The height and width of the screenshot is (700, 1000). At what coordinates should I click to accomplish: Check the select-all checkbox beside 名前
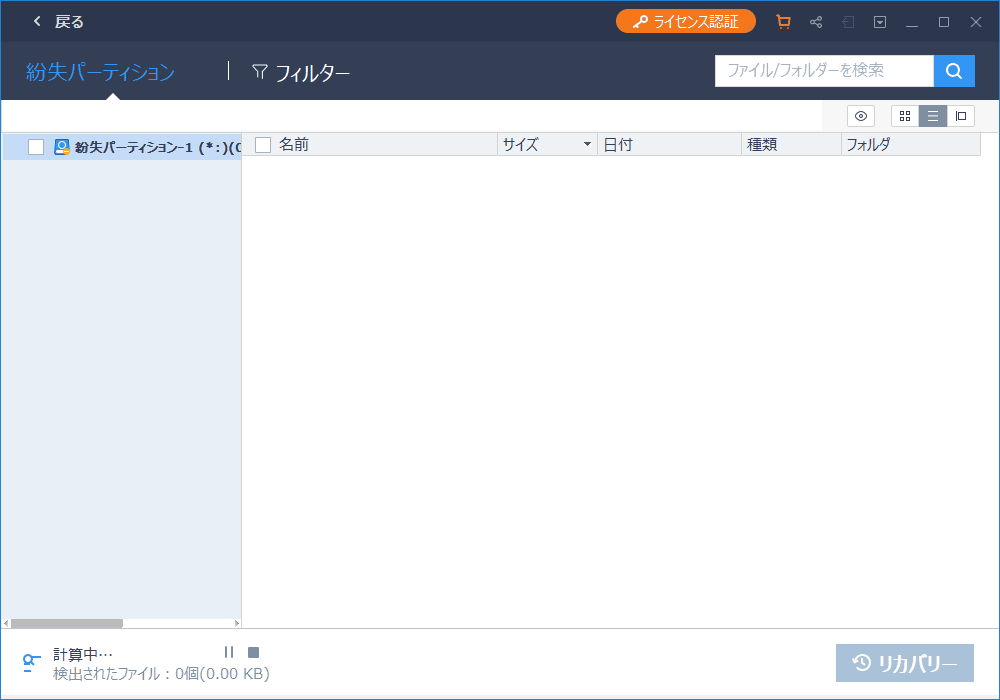[x=263, y=145]
